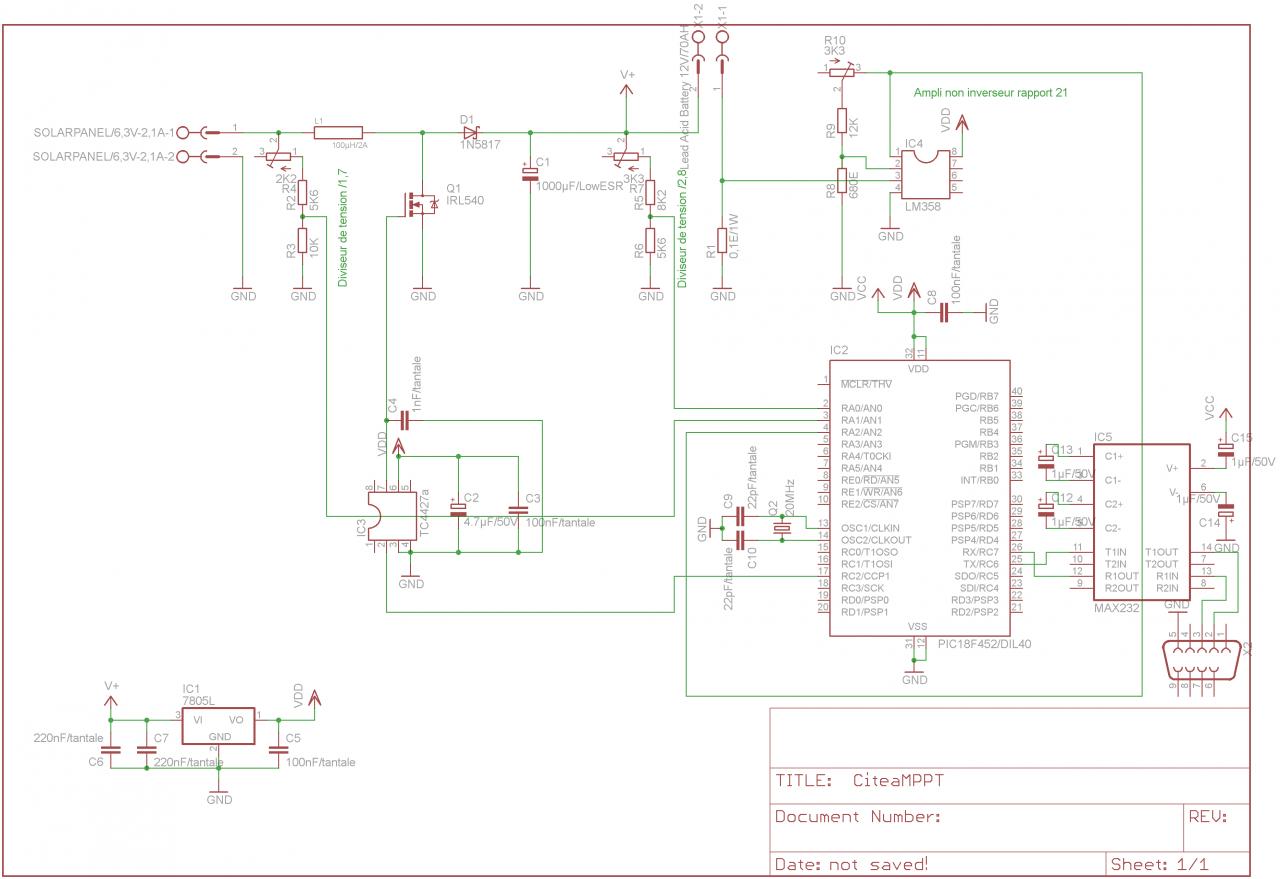Select the "RA0/AN0" pin name
This screenshot has width=1280, height=879.
(862, 408)
